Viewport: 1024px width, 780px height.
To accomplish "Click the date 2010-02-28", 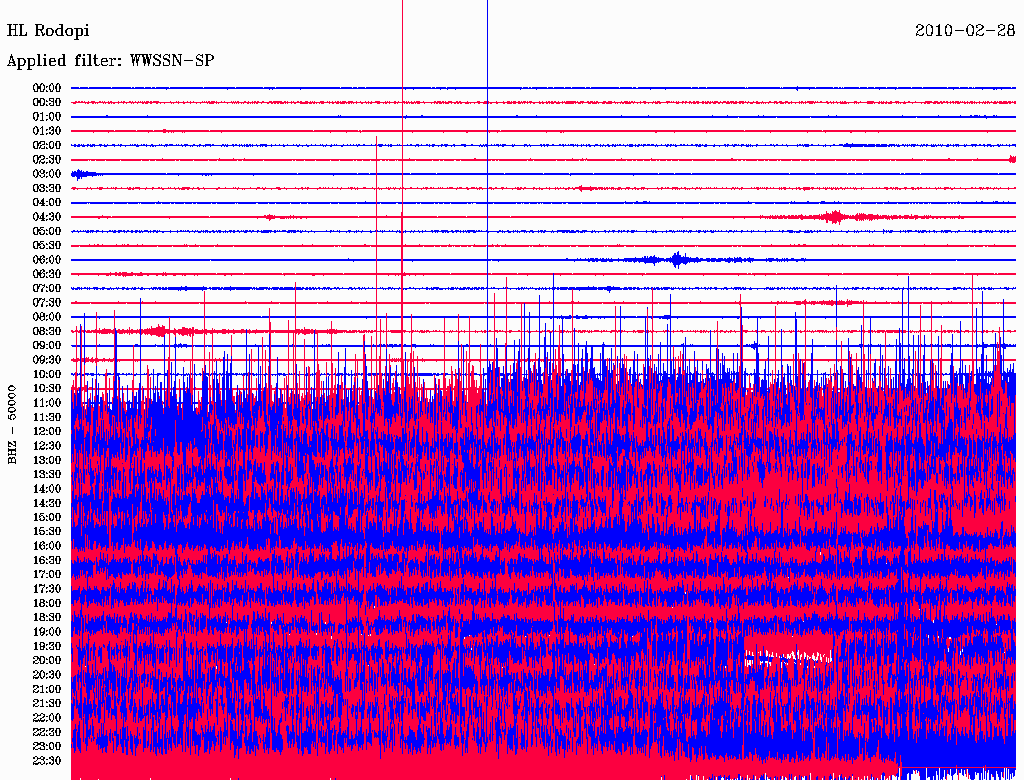I will point(965,31).
